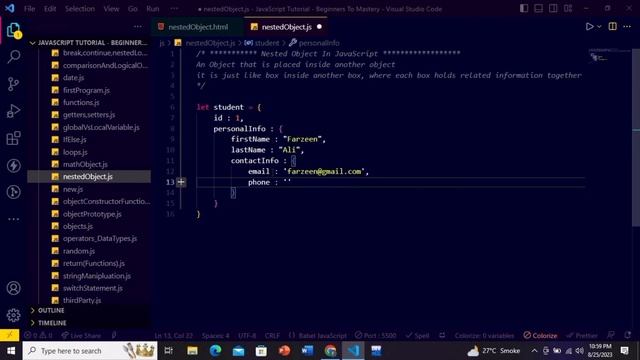
Task: Open loops.js in the explorer
Action: click(75, 152)
